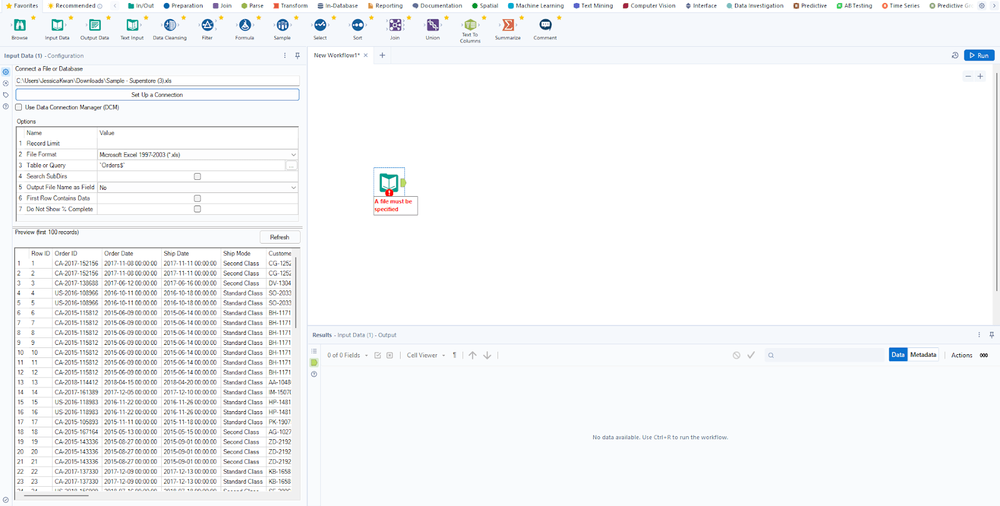The height and width of the screenshot is (506, 1000).
Task: Click the Data Cleansing tool icon
Action: (169, 25)
